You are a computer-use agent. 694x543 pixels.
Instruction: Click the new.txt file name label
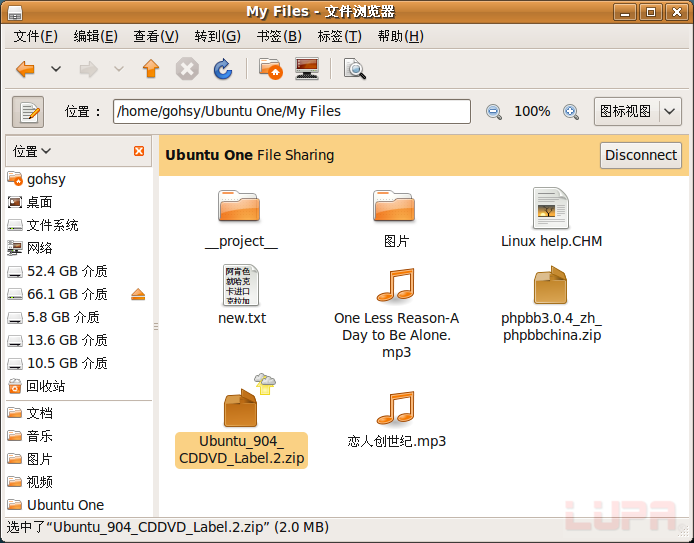242,318
